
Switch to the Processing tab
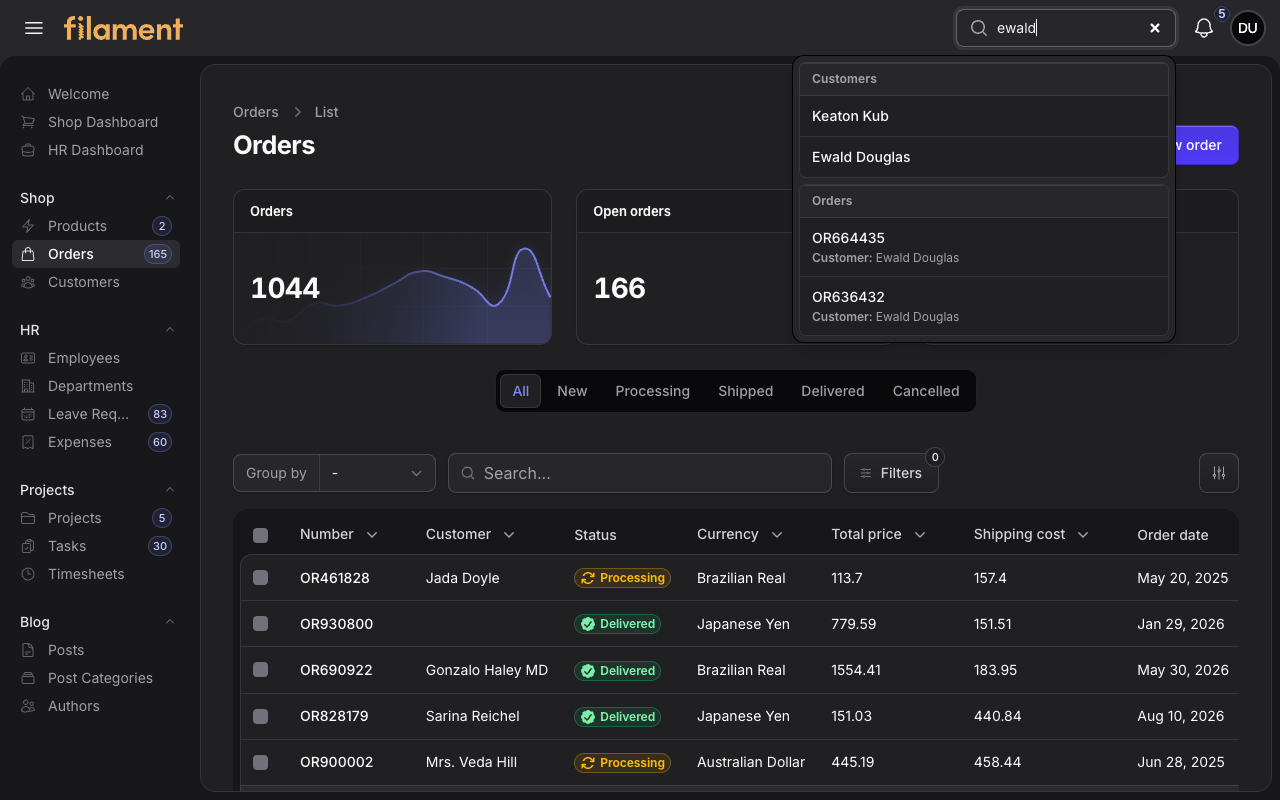click(653, 391)
